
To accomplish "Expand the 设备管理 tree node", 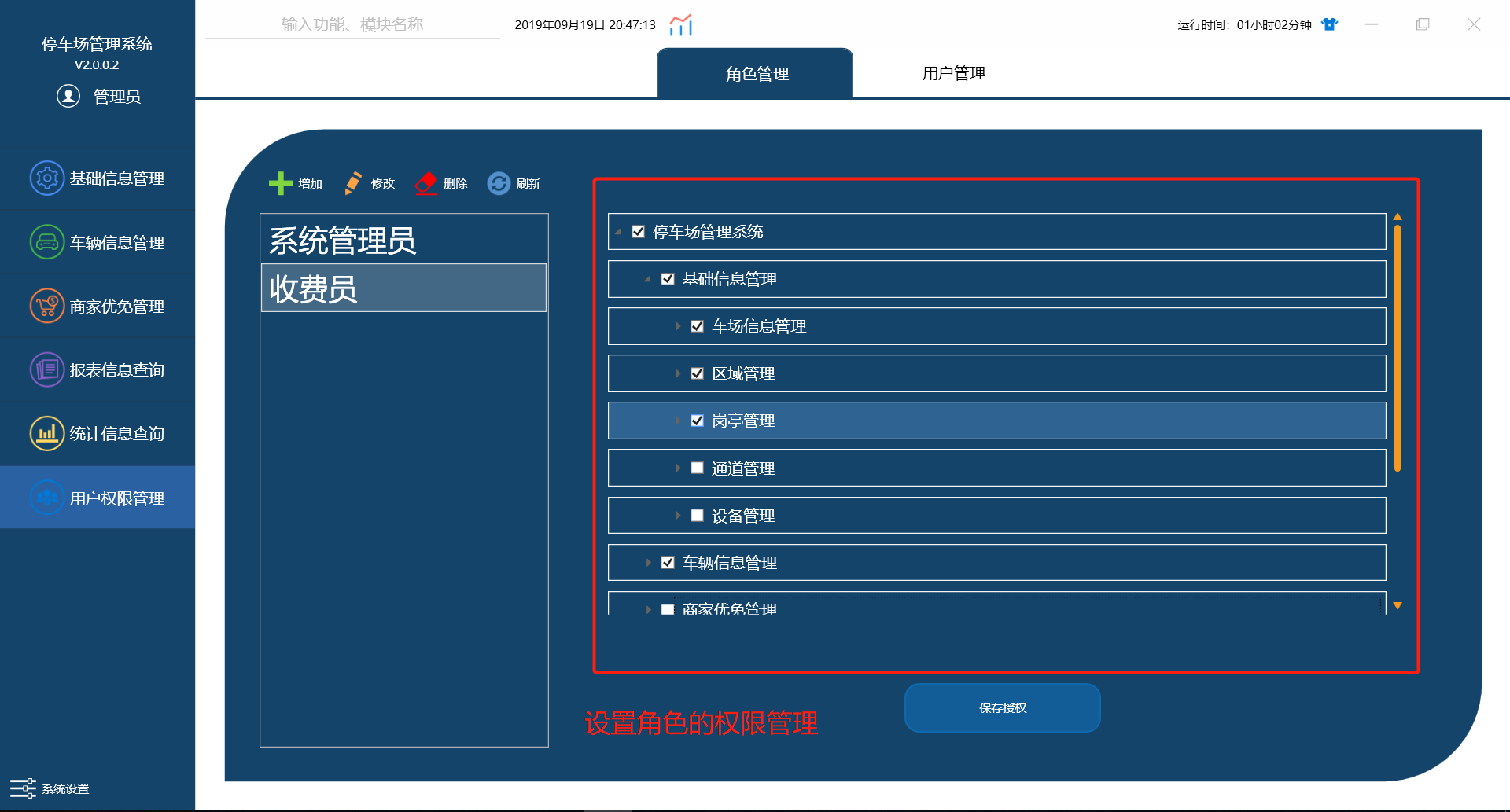I will coord(677,516).
